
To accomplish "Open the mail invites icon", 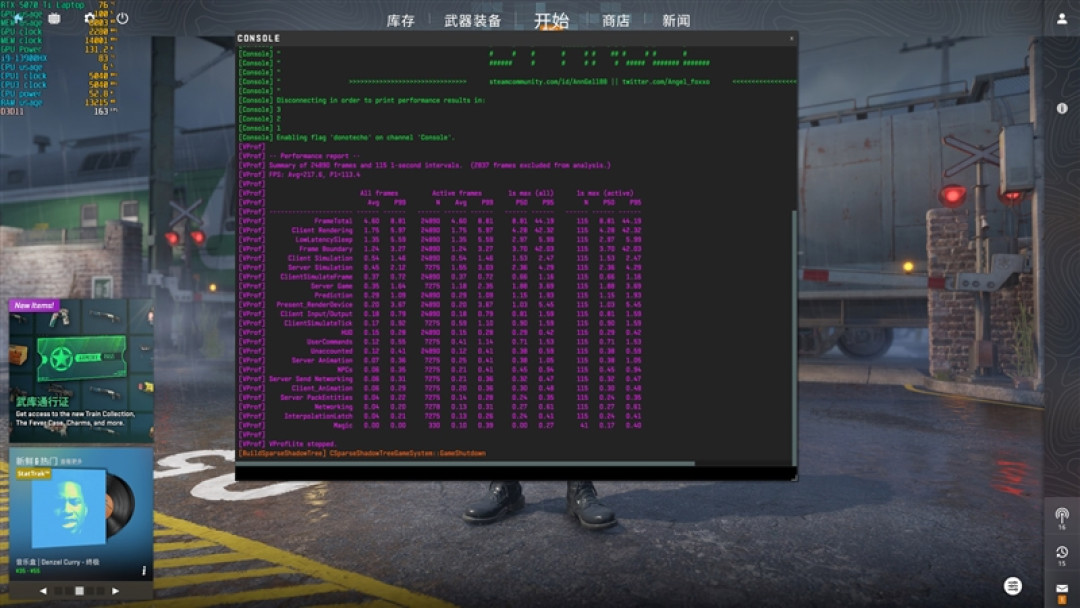I will (1061, 589).
